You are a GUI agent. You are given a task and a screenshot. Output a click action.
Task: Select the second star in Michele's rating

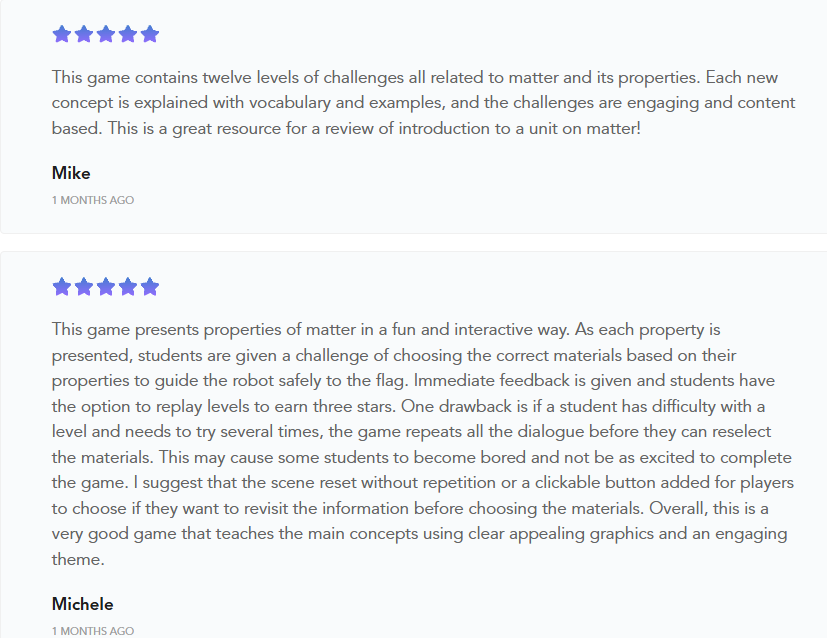point(83,287)
